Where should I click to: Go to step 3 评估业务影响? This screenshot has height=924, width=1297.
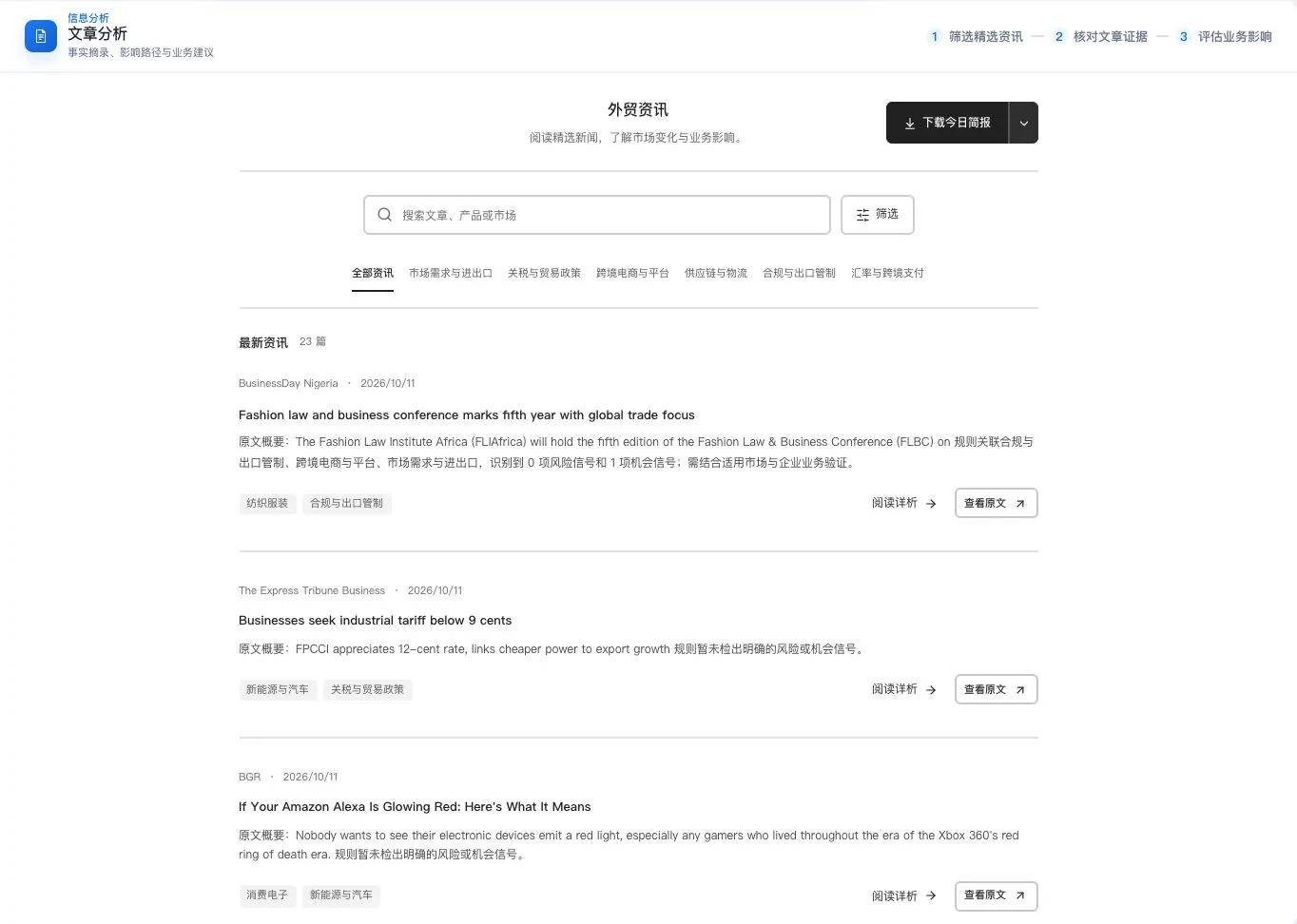pyautogui.click(x=1225, y=36)
